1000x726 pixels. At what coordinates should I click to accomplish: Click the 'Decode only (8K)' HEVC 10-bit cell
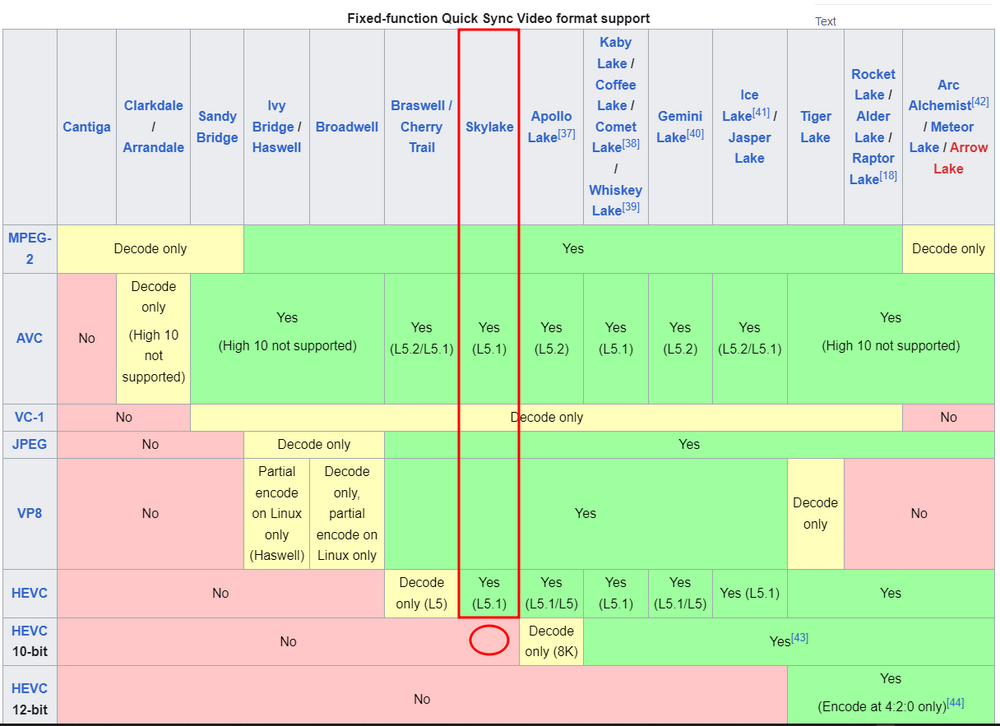[551, 641]
